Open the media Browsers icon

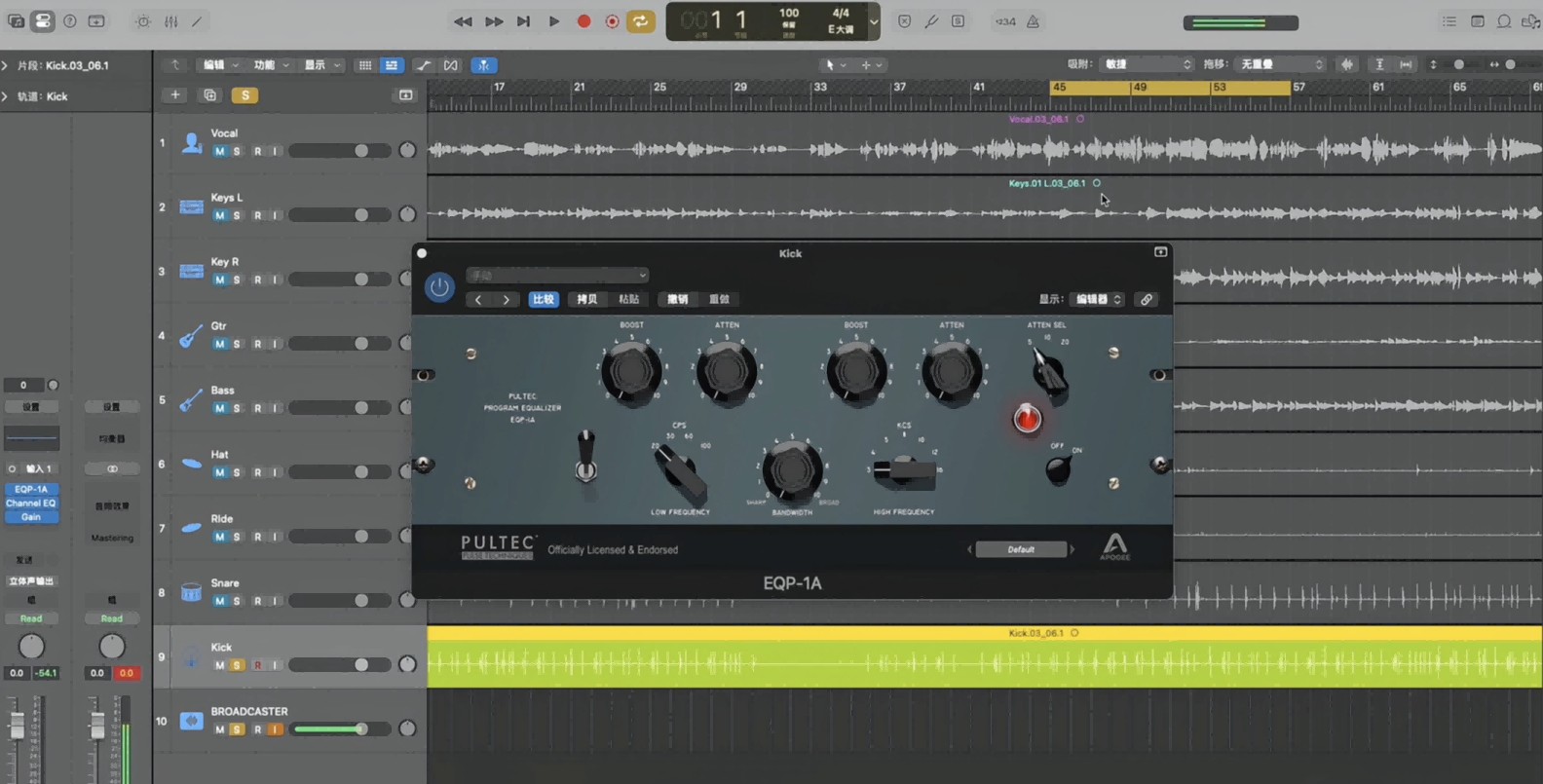(1530, 21)
